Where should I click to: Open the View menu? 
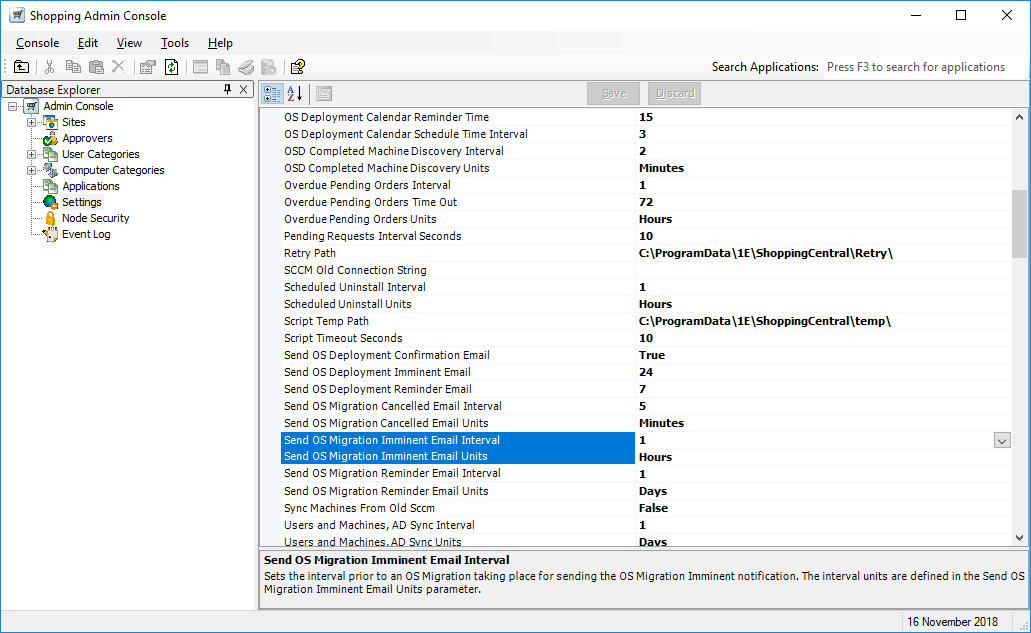tap(129, 43)
